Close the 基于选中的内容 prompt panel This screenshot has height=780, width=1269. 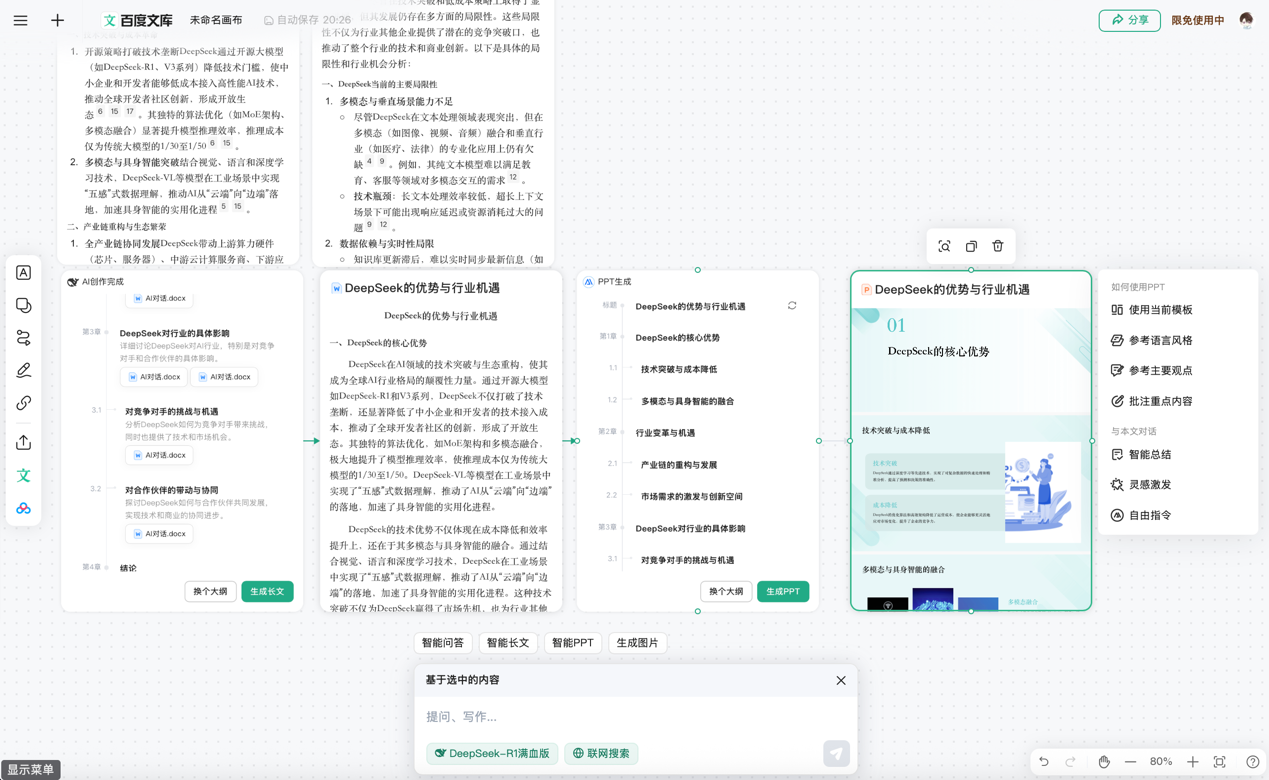coord(841,680)
